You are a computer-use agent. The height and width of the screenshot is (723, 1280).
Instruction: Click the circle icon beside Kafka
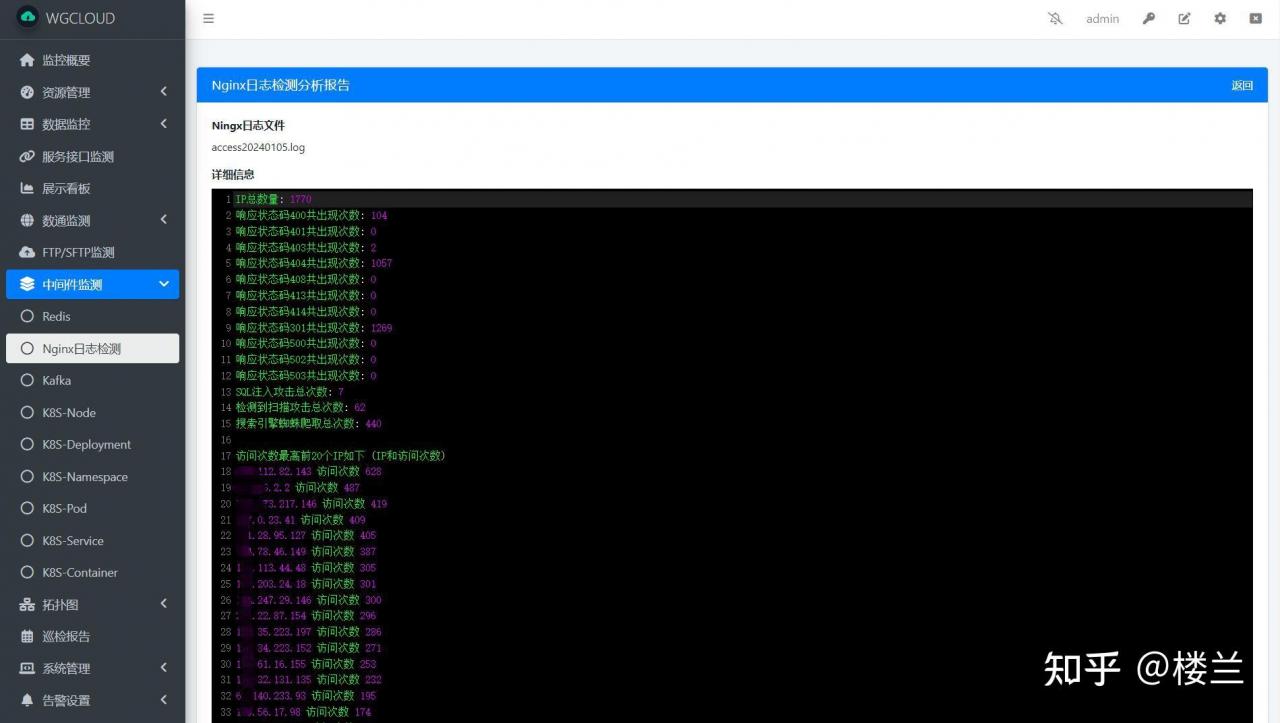pos(27,380)
